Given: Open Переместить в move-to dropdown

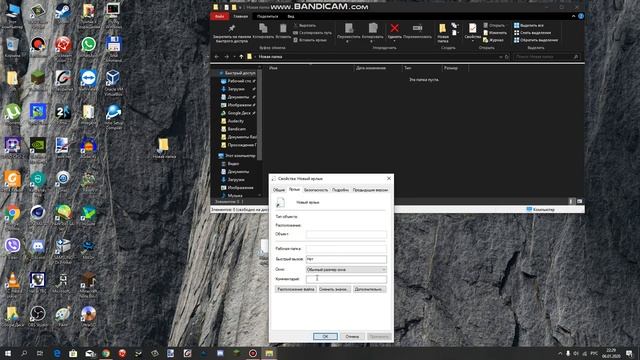Looking at the screenshot, I should click(x=349, y=33).
